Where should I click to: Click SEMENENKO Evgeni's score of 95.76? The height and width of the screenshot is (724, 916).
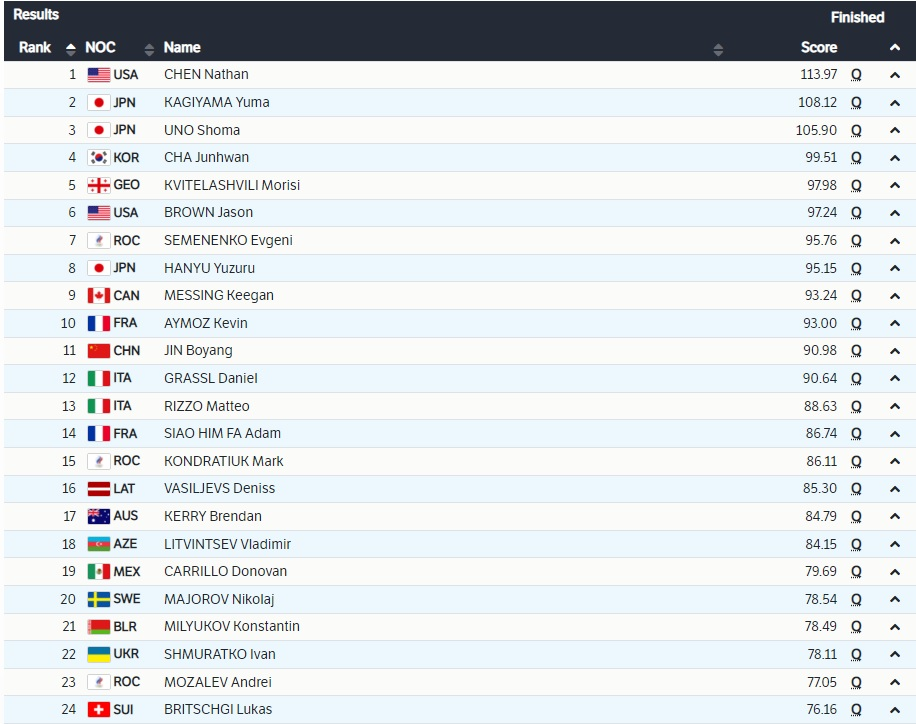pos(819,240)
